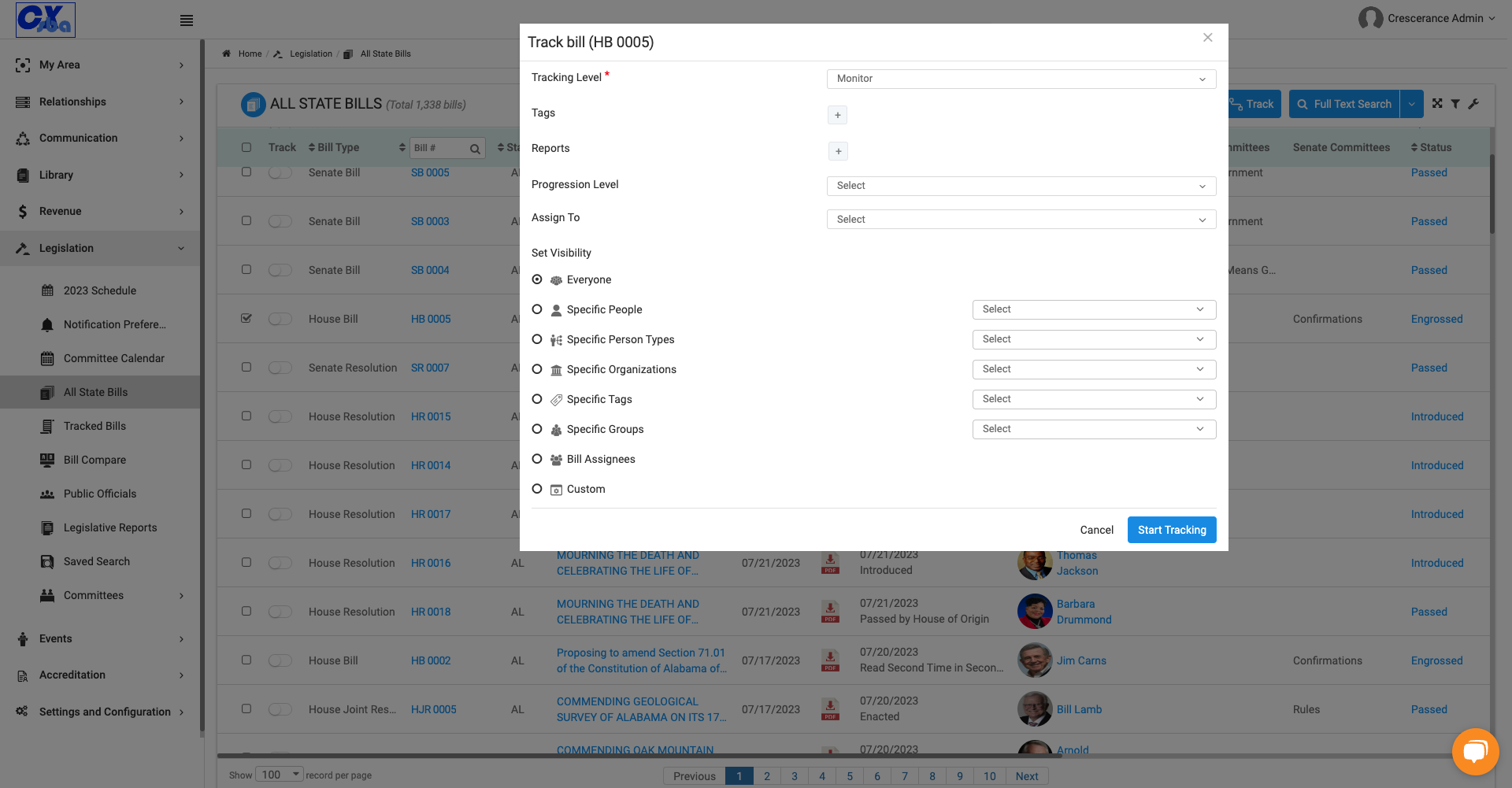The width and height of the screenshot is (1512, 788).
Task: Click the fullscreen expand icon
Action: click(x=1437, y=104)
